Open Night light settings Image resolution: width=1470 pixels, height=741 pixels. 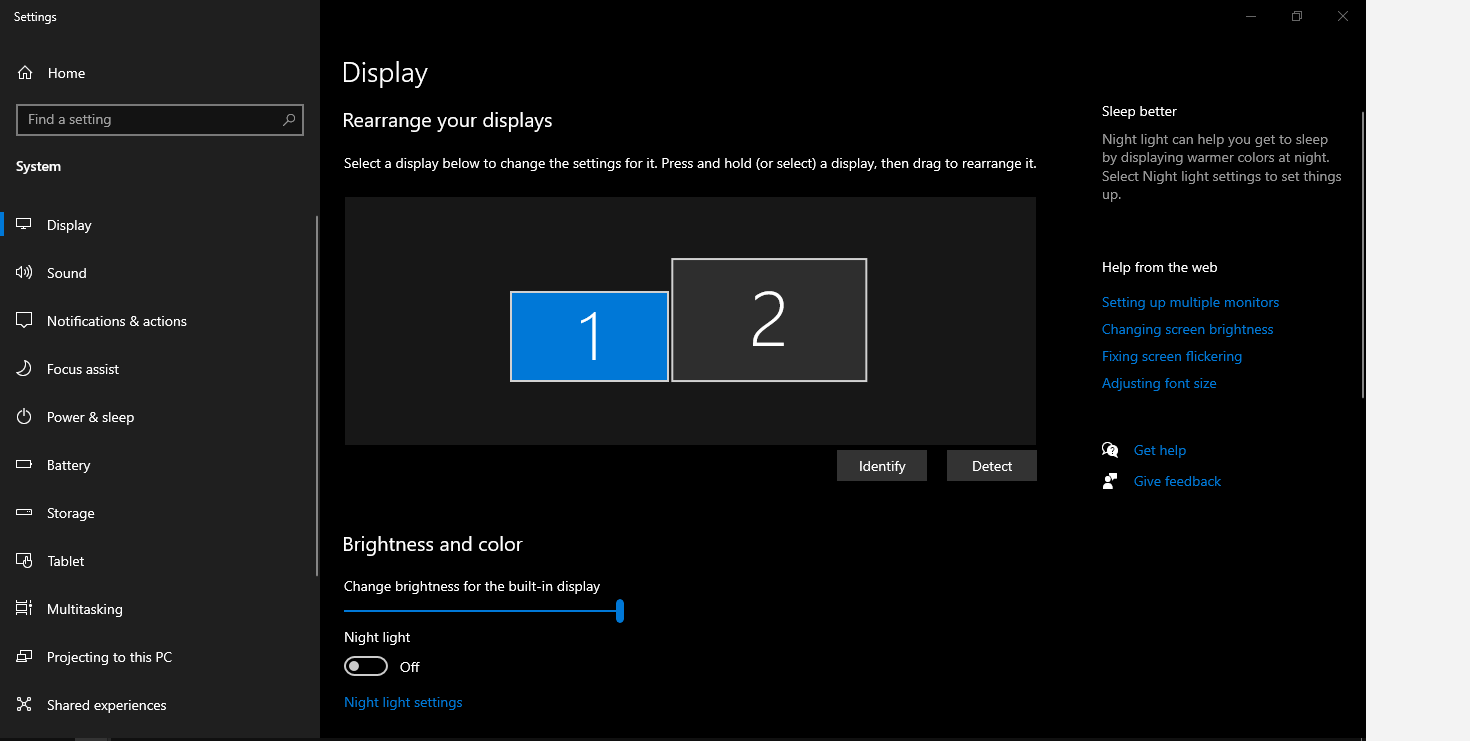pos(403,701)
